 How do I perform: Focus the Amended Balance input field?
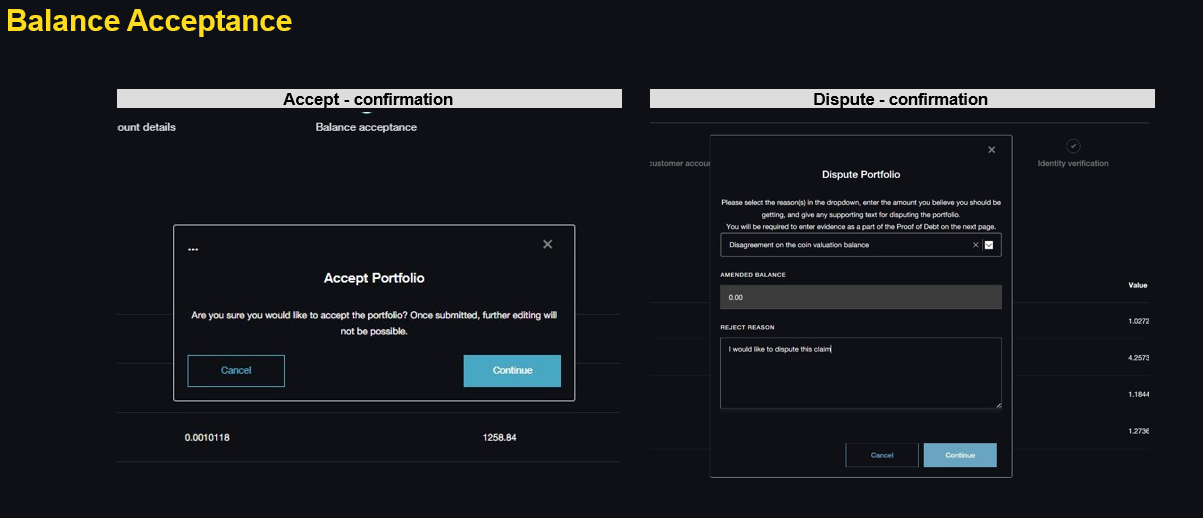pos(860,297)
